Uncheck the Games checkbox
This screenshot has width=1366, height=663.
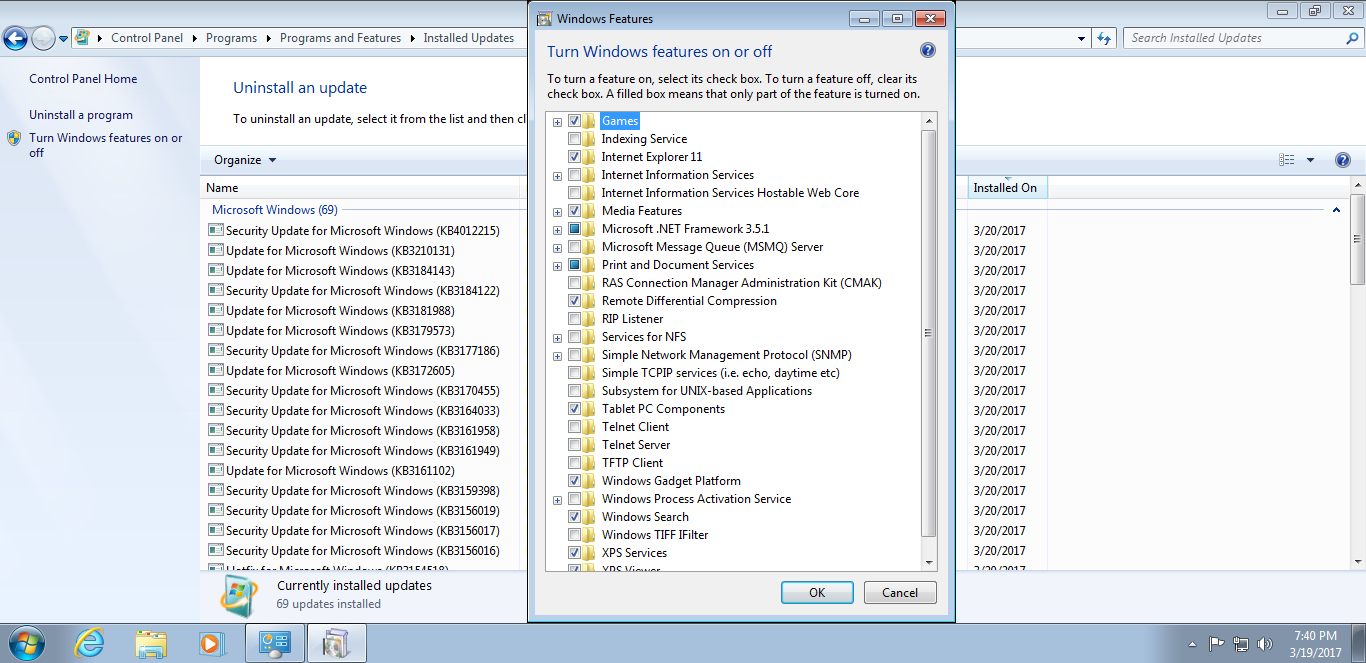click(x=574, y=121)
